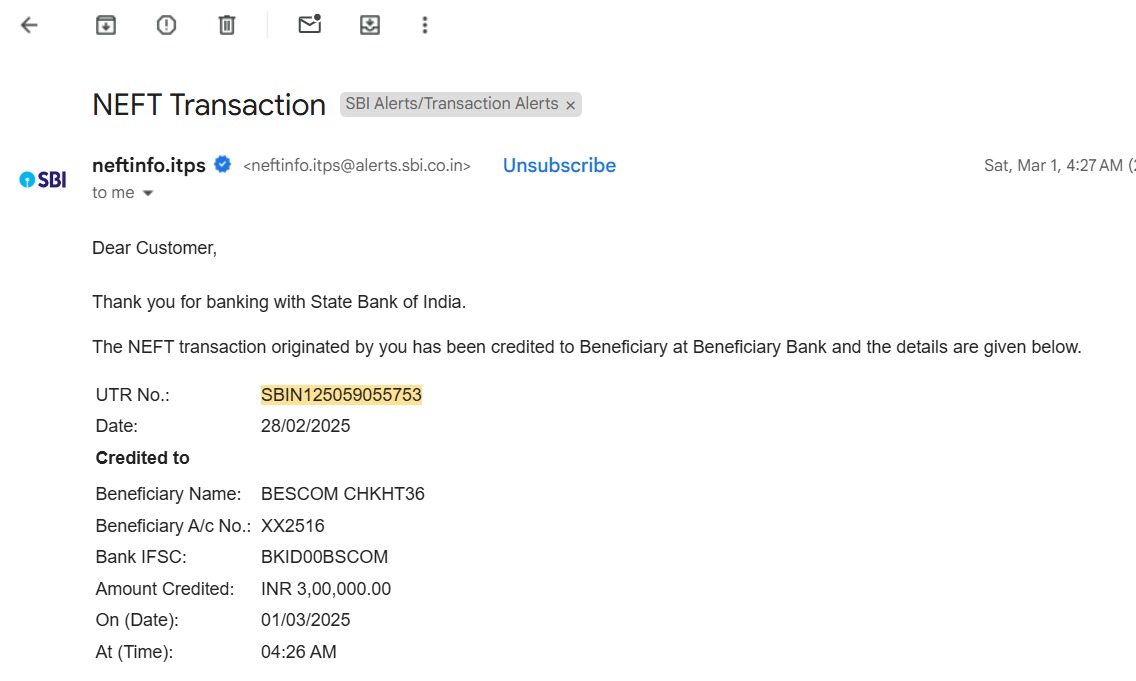Delete the email using trash icon
Viewport: 1136px width, 681px height.
pyautogui.click(x=227, y=25)
